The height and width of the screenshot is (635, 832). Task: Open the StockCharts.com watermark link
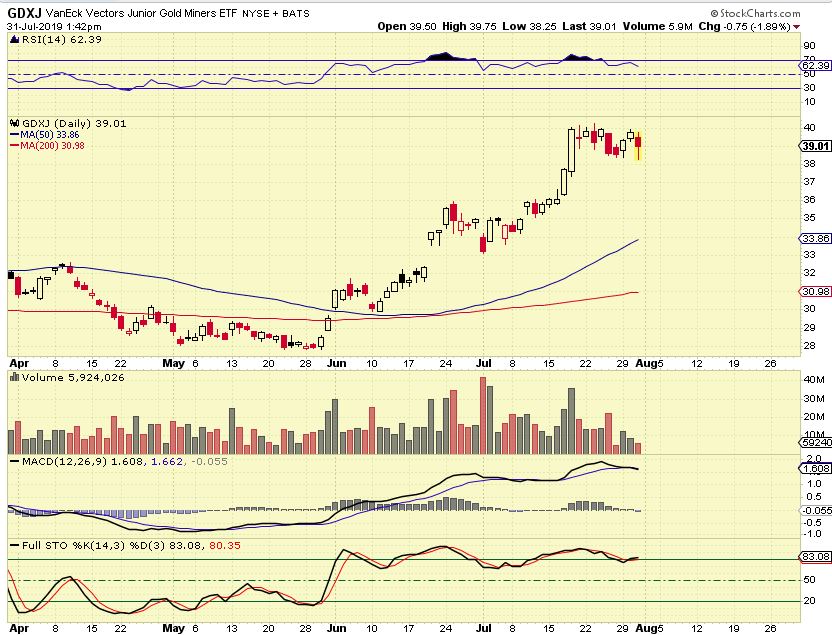click(760, 13)
